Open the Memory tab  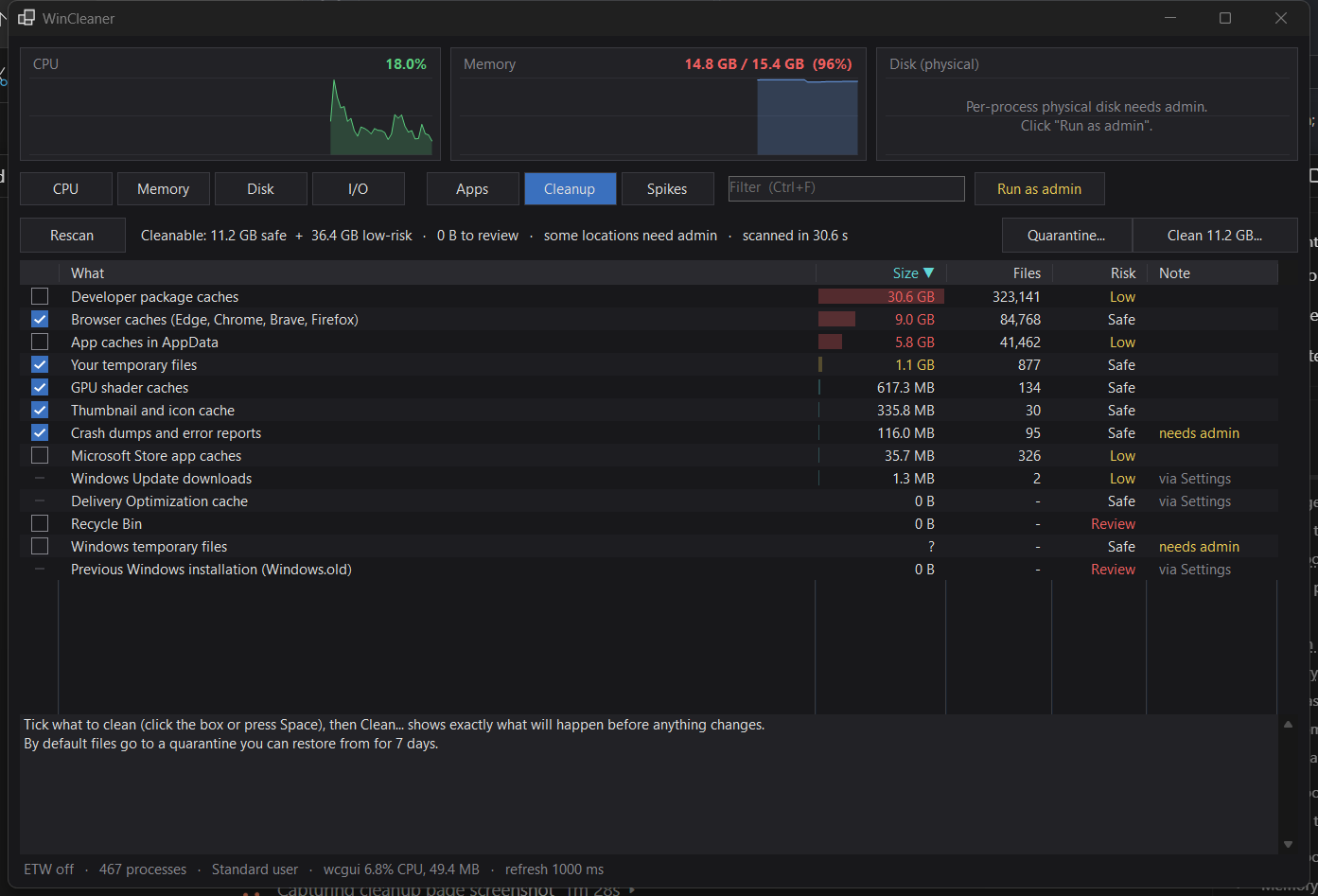coord(164,189)
